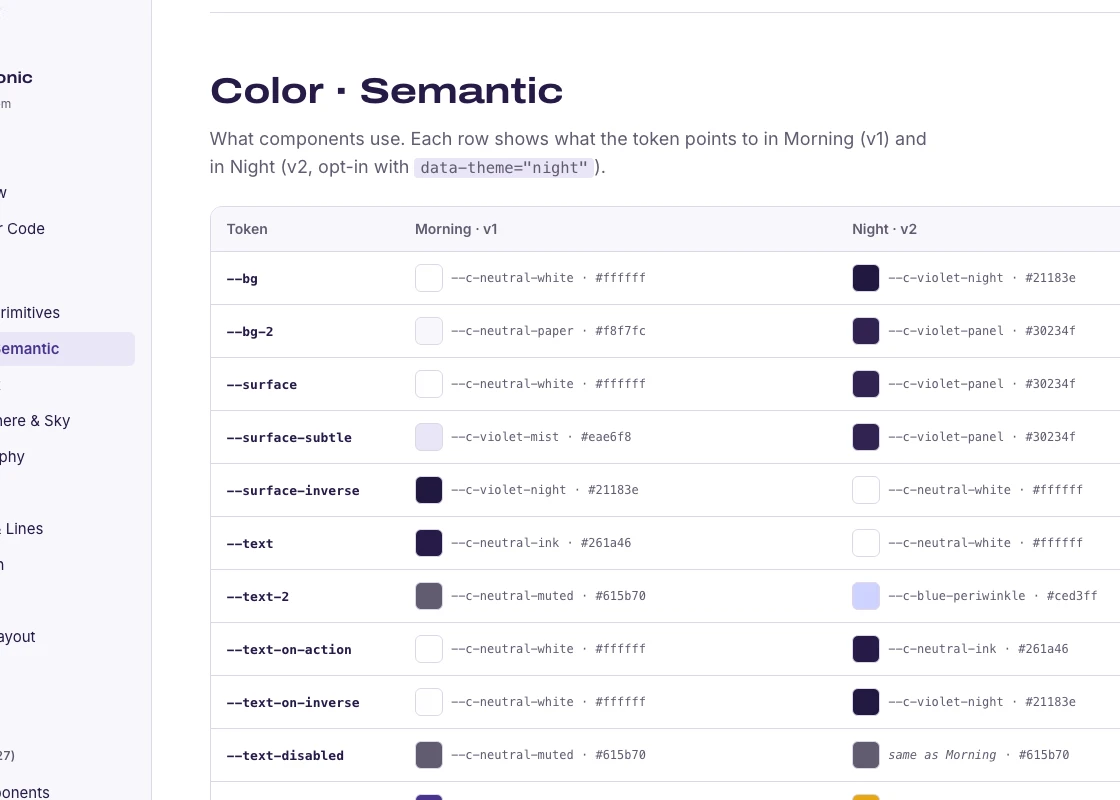Click '--c-neutral-white · #ffffff' in the --surface row
This screenshot has width=1120, height=800.
(549, 384)
